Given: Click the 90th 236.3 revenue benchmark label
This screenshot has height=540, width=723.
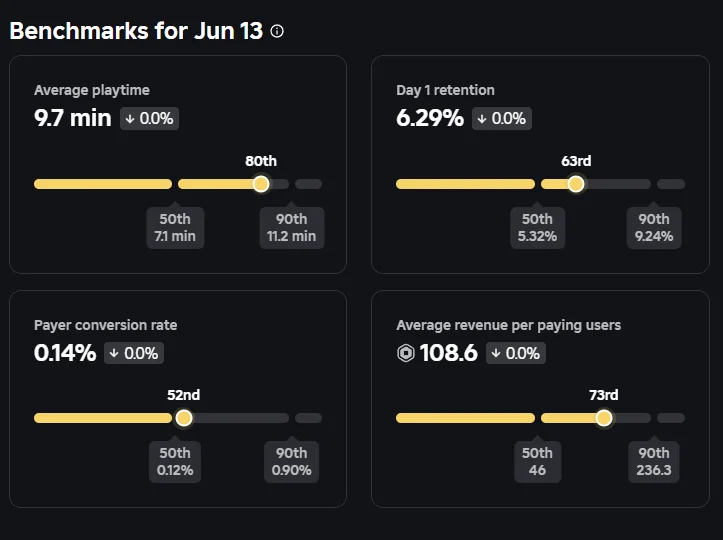Looking at the screenshot, I should pos(654,462).
